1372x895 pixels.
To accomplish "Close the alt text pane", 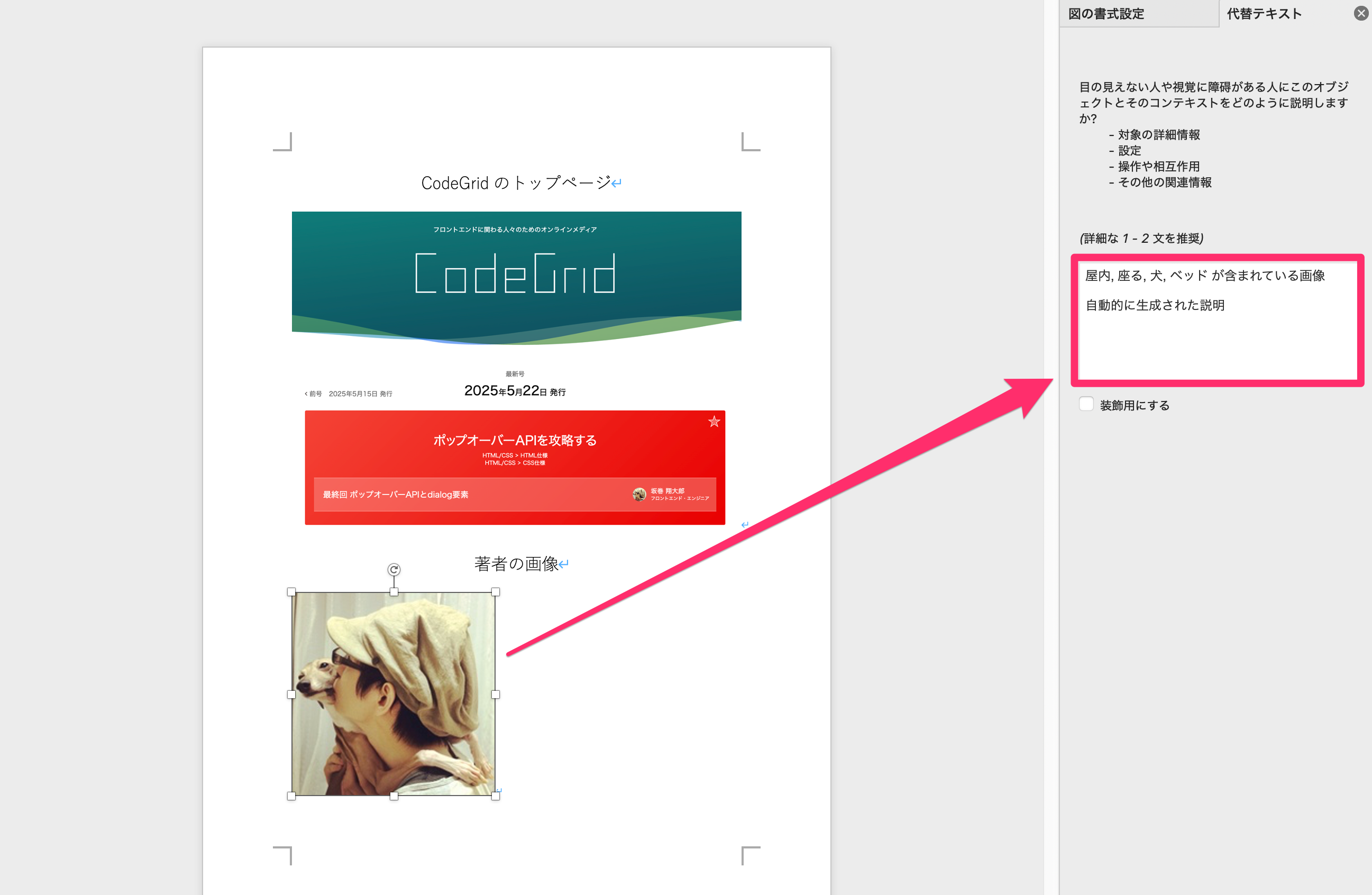I will [x=1360, y=13].
